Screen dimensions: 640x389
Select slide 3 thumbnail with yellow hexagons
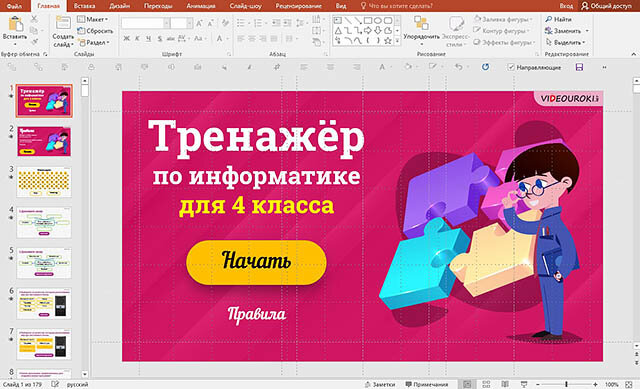(x=44, y=182)
